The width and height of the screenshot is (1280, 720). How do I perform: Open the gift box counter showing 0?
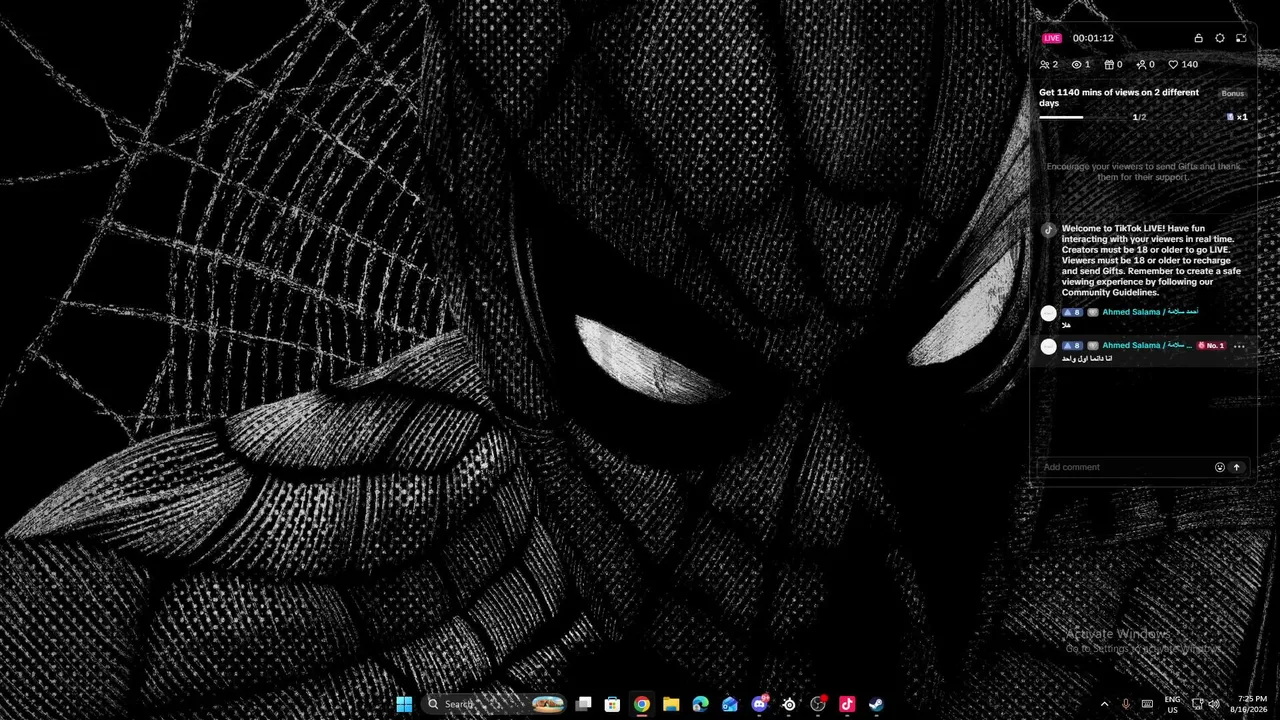click(x=1113, y=65)
